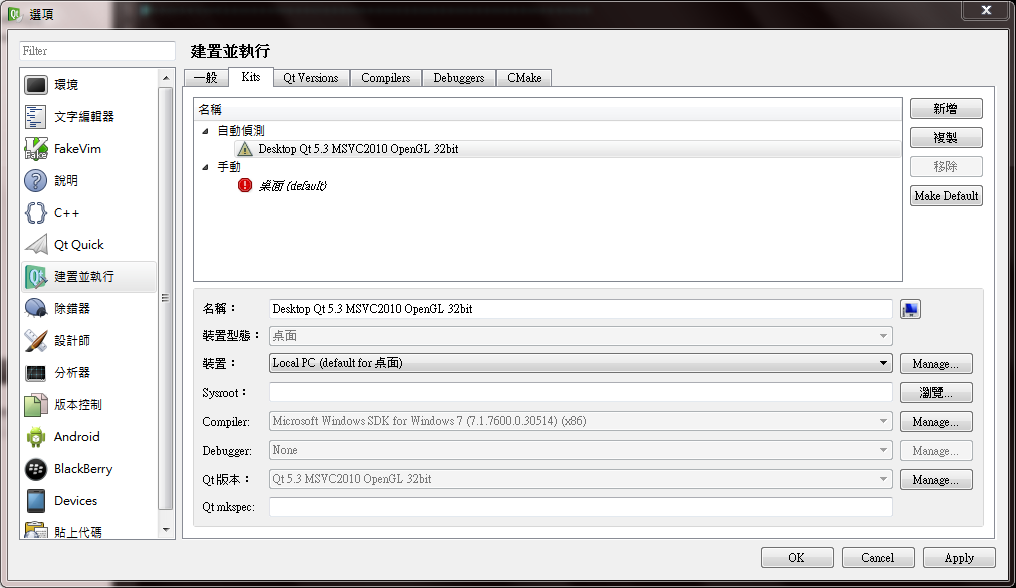Screen dimensions: 1016x588
Task: Switch to the CMake tab
Action: [x=524, y=78]
